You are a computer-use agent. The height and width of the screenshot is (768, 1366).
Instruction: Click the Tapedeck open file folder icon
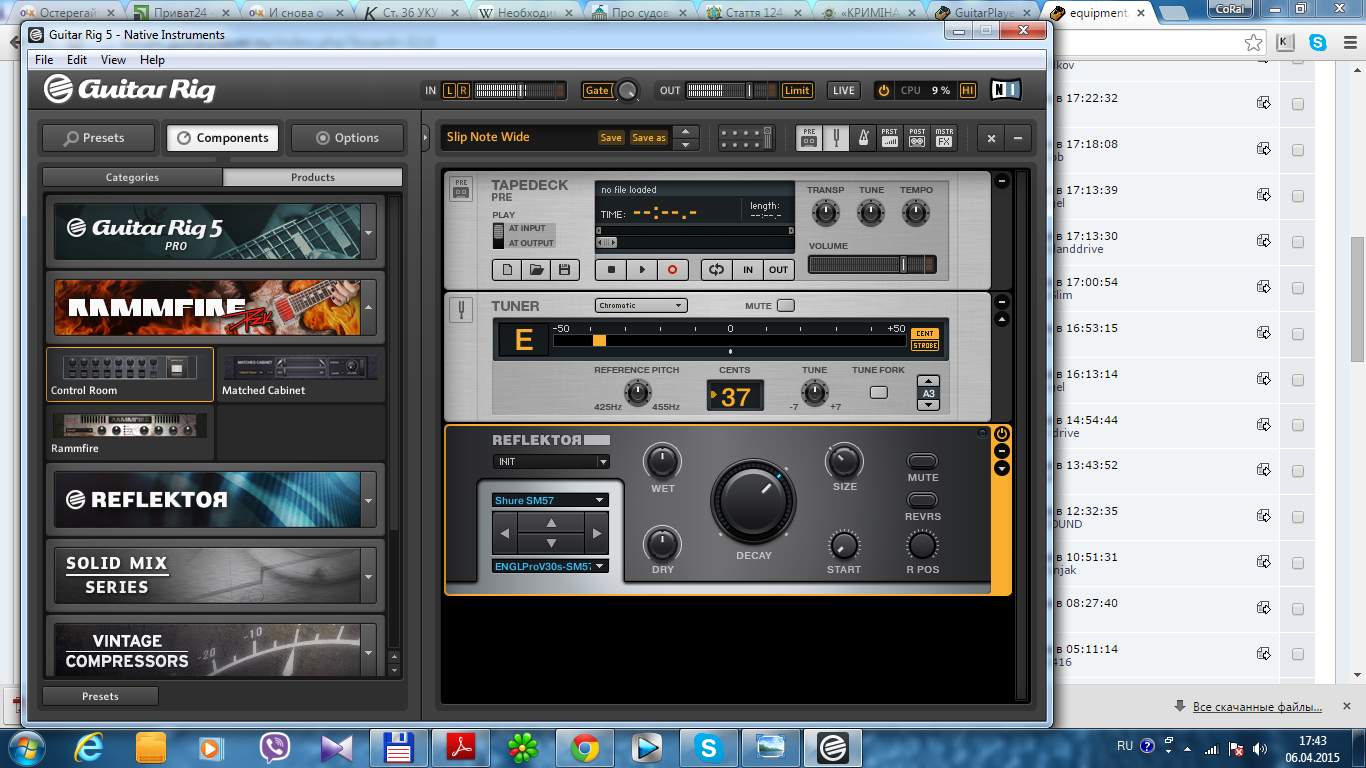point(536,270)
